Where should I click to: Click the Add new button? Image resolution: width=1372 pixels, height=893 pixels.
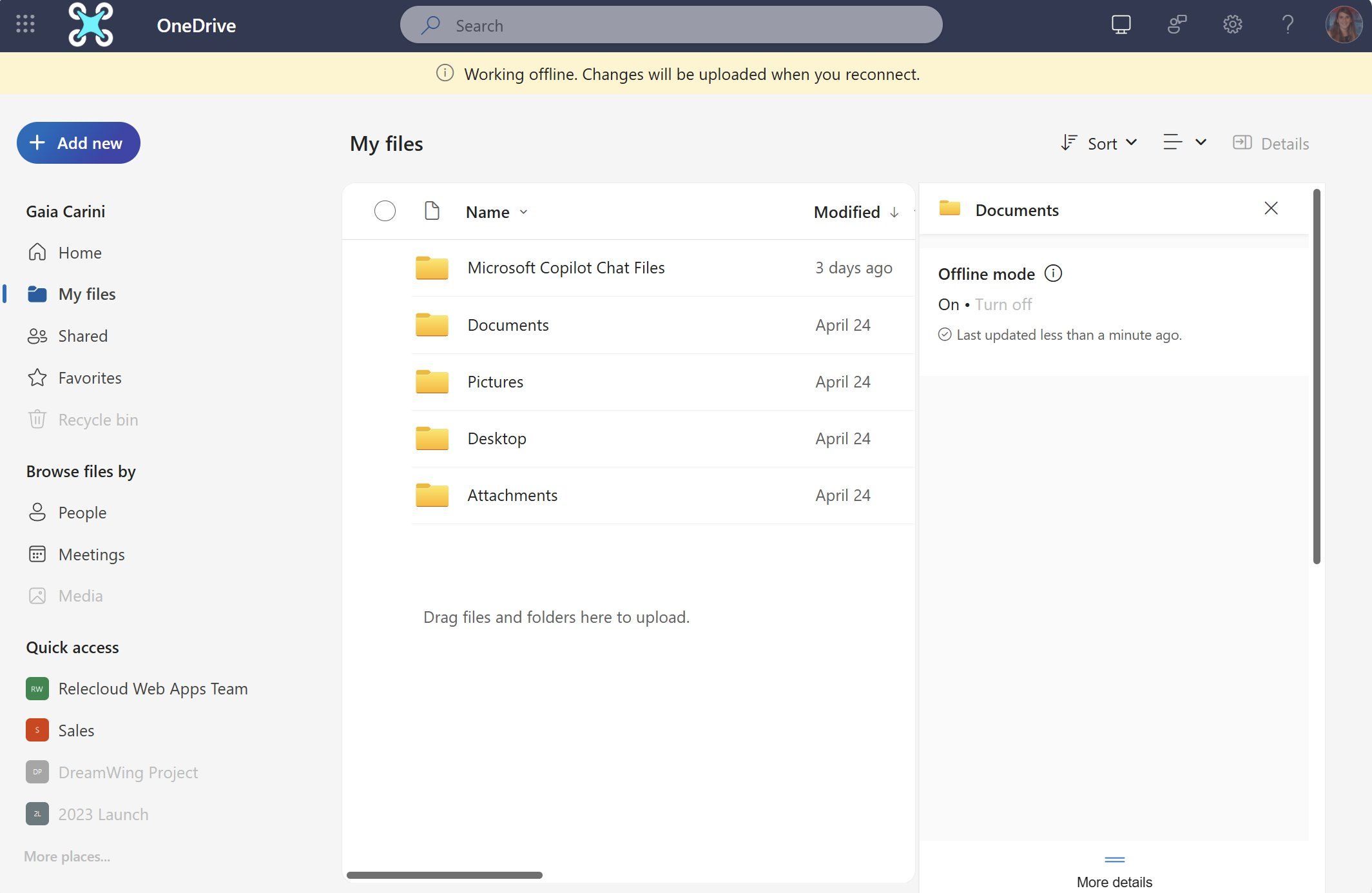79,142
